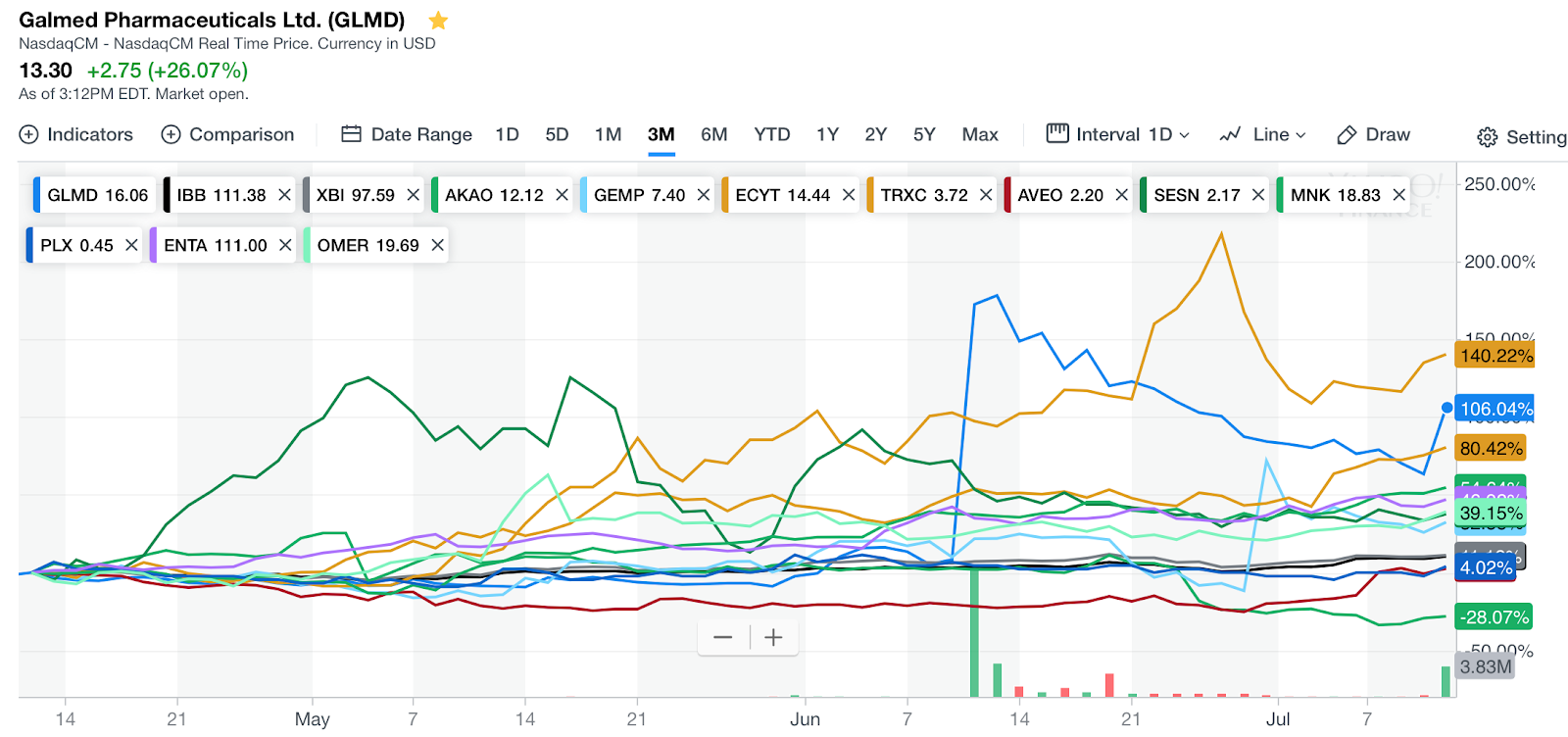1568x737 pixels.
Task: Remove AKAO comparison with its X
Action: point(562,195)
